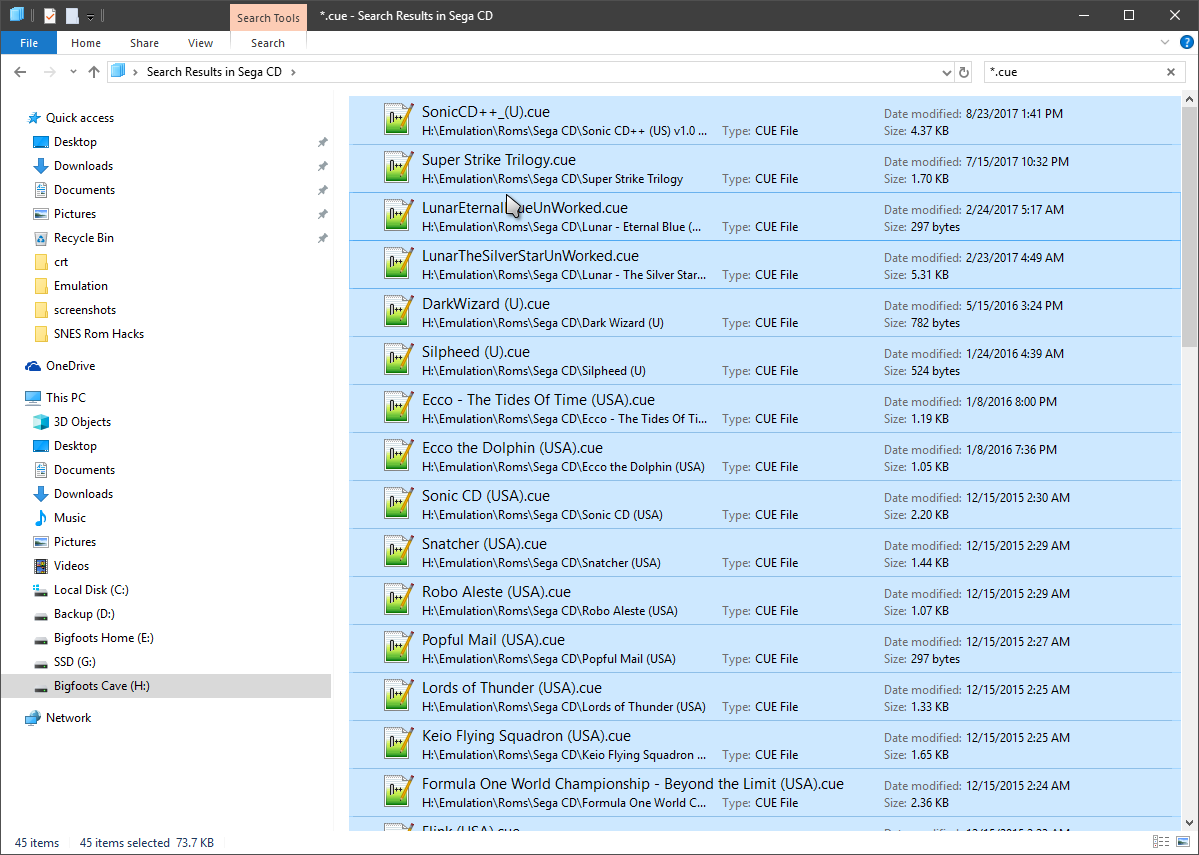This screenshot has height=855, width=1199.
Task: Expand the address bar history dropdown
Action: coord(947,73)
